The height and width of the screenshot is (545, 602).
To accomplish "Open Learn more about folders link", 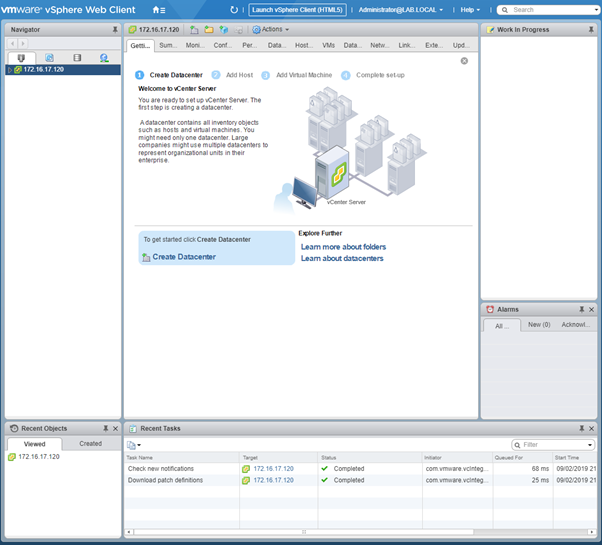I will 343,247.
